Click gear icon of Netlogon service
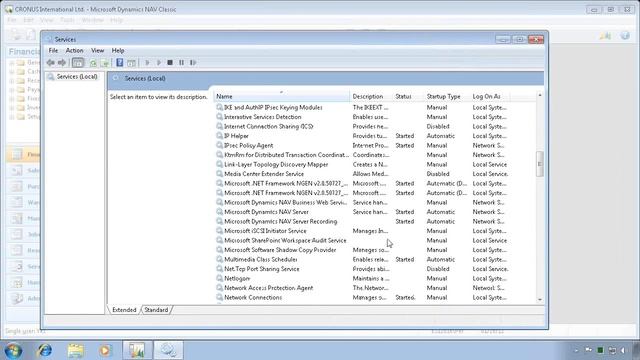640x360 pixels. 220,278
